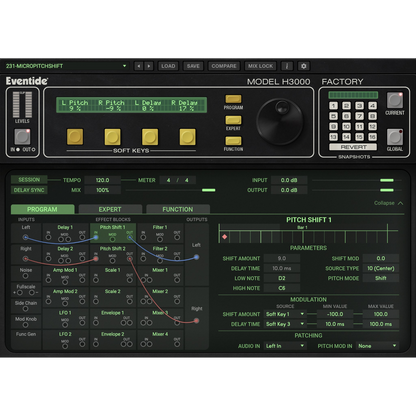
Task: Toggle the SESSION tempo button
Action: [29, 180]
